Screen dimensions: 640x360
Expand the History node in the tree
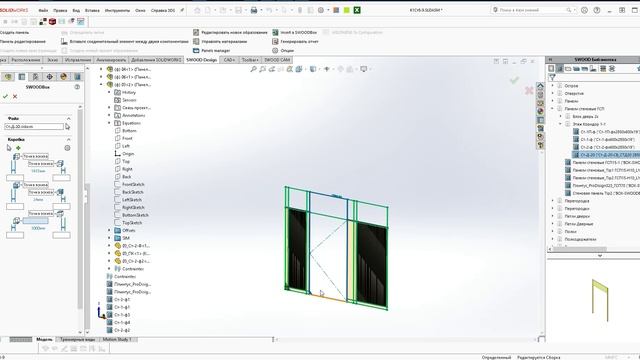109,92
